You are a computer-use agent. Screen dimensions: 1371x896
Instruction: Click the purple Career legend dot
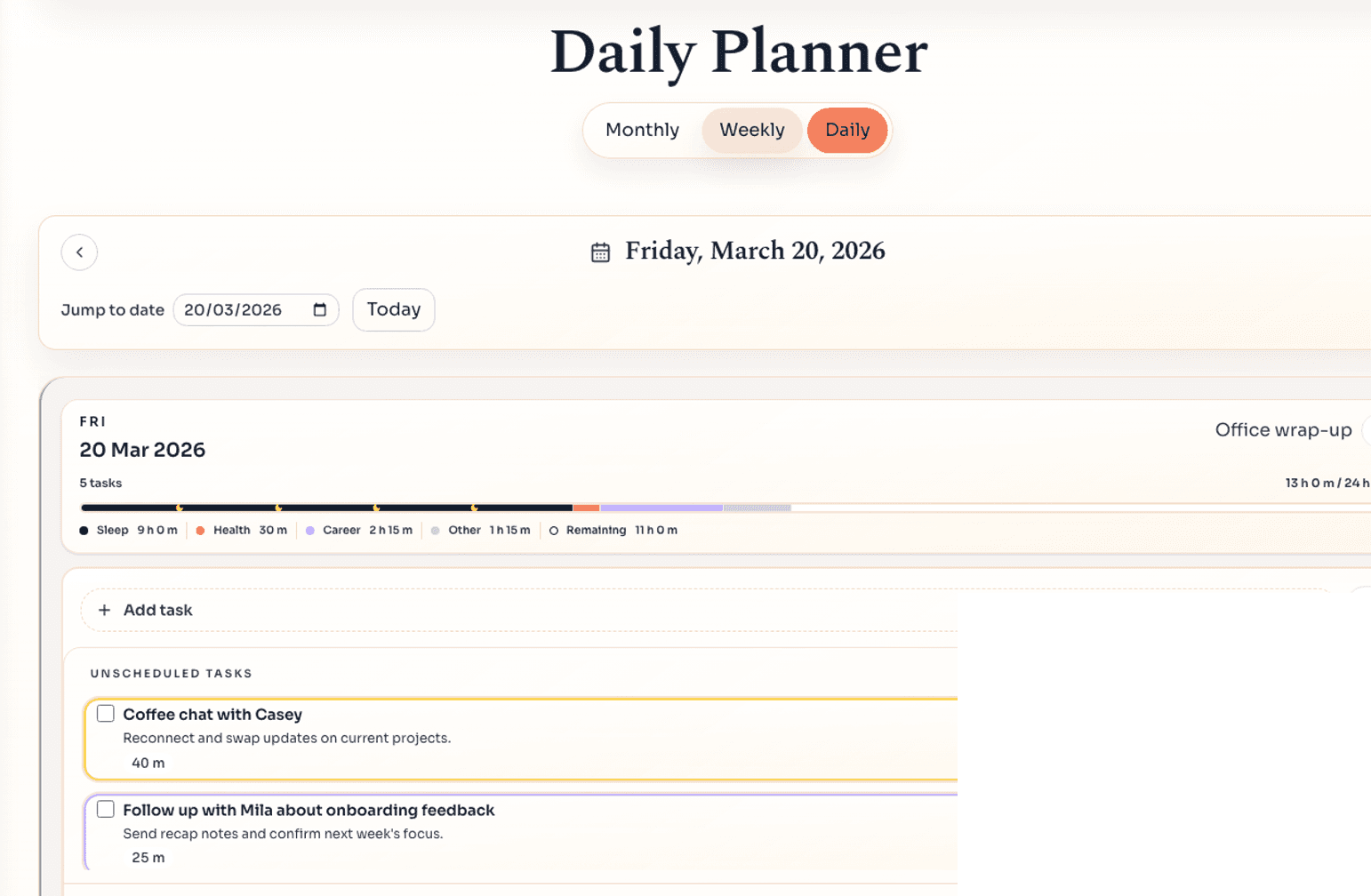(x=310, y=530)
